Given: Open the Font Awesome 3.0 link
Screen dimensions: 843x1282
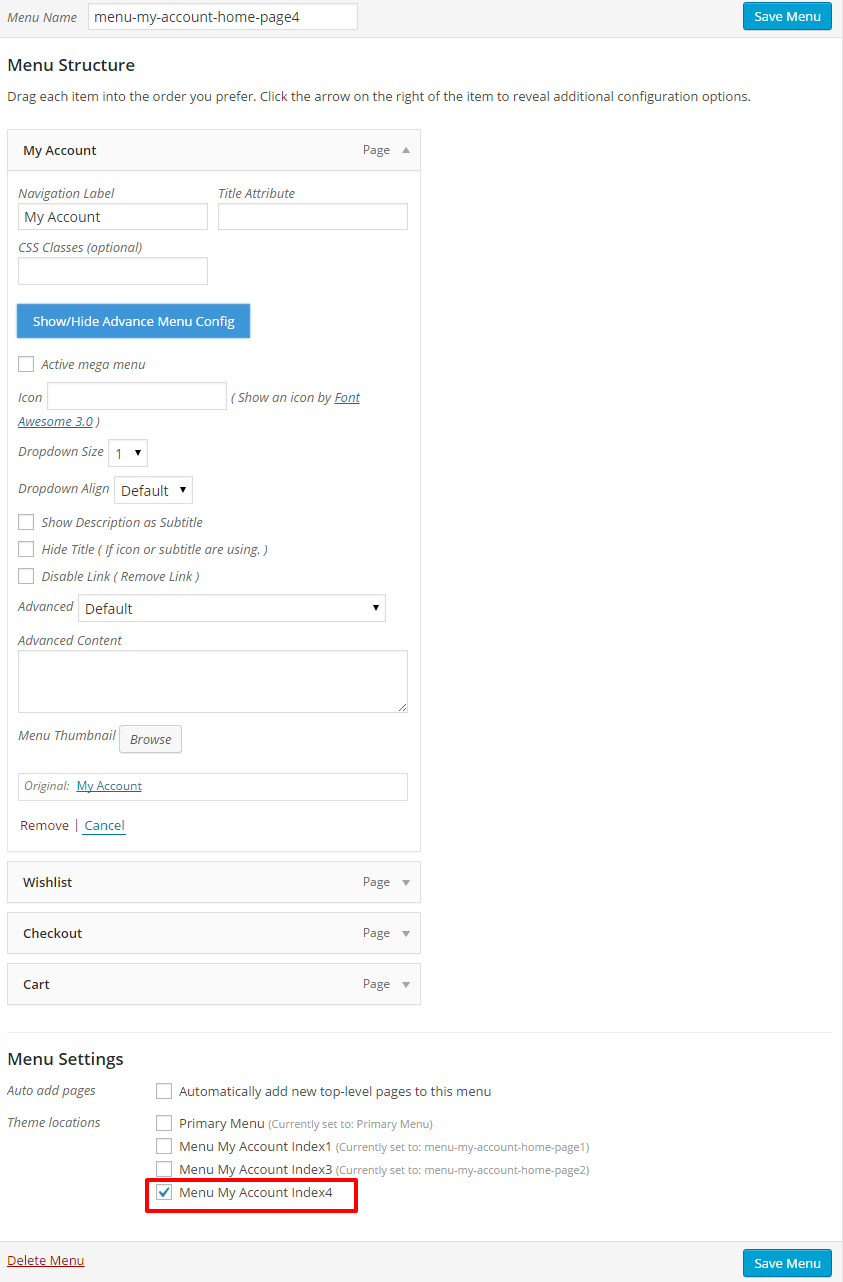Looking at the screenshot, I should click(x=189, y=409).
